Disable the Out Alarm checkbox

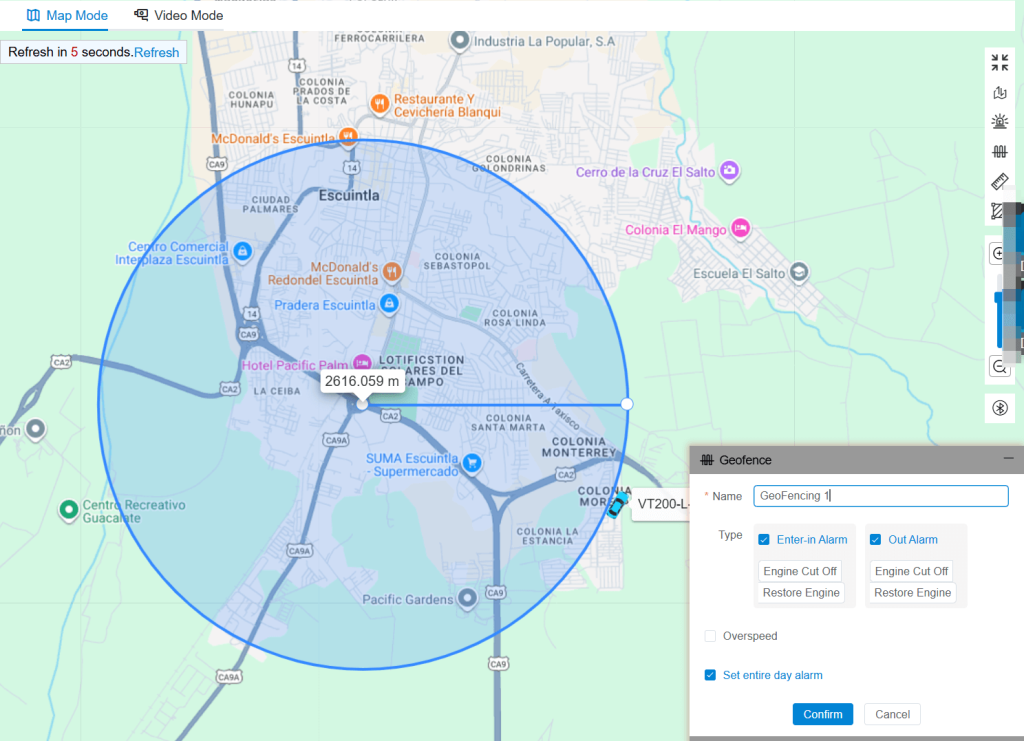tap(877, 539)
